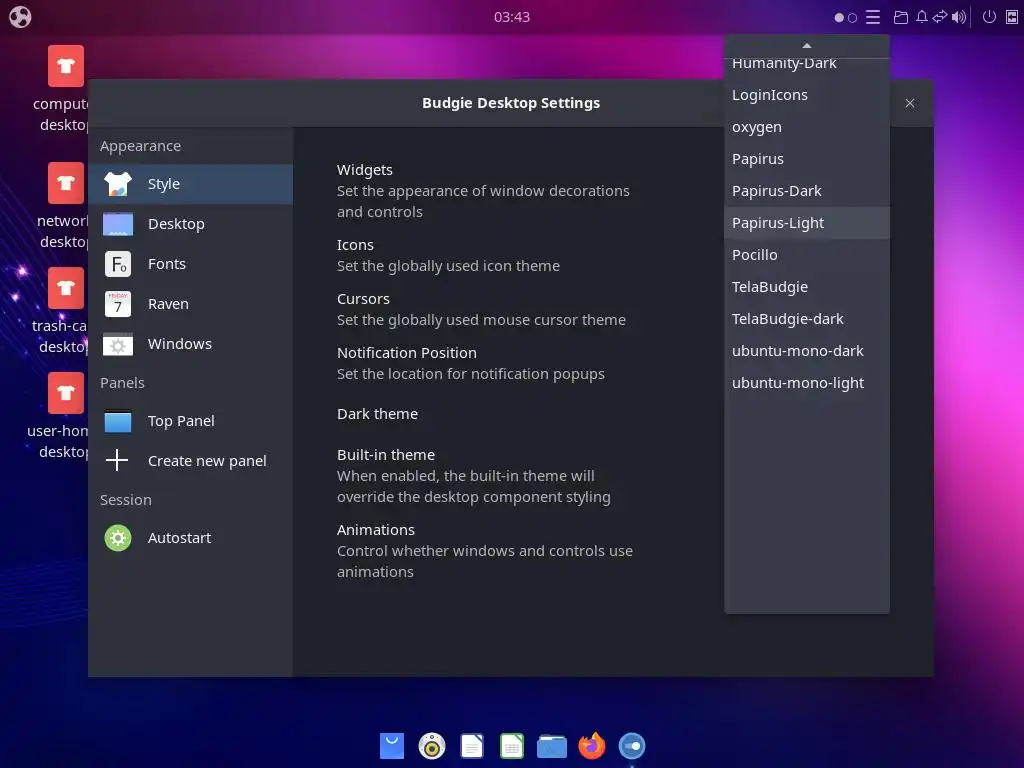Open the Budgie menu in the top panel
This screenshot has height=768, width=1024.
pyautogui.click(x=20, y=16)
